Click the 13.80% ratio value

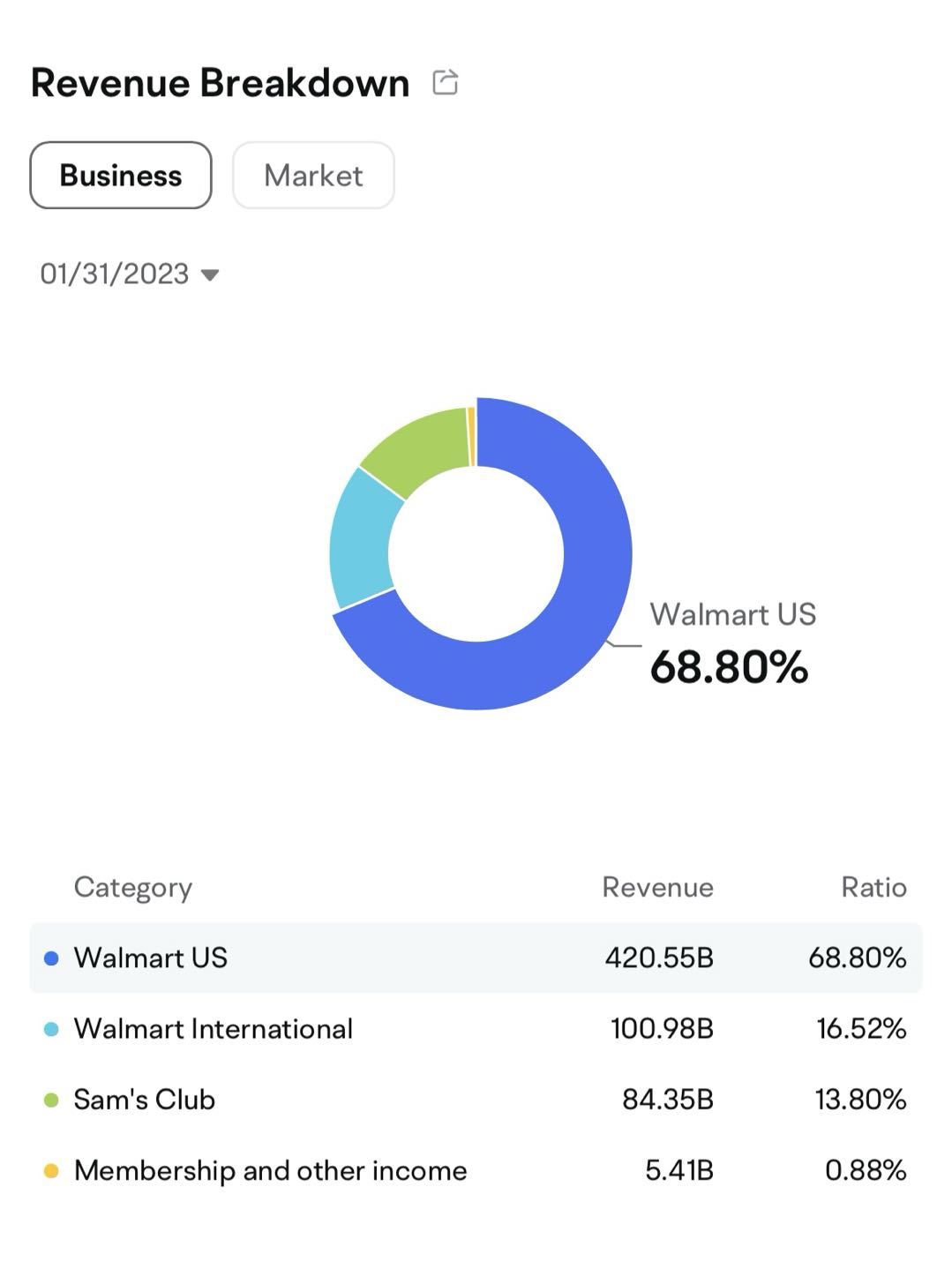tap(860, 1099)
